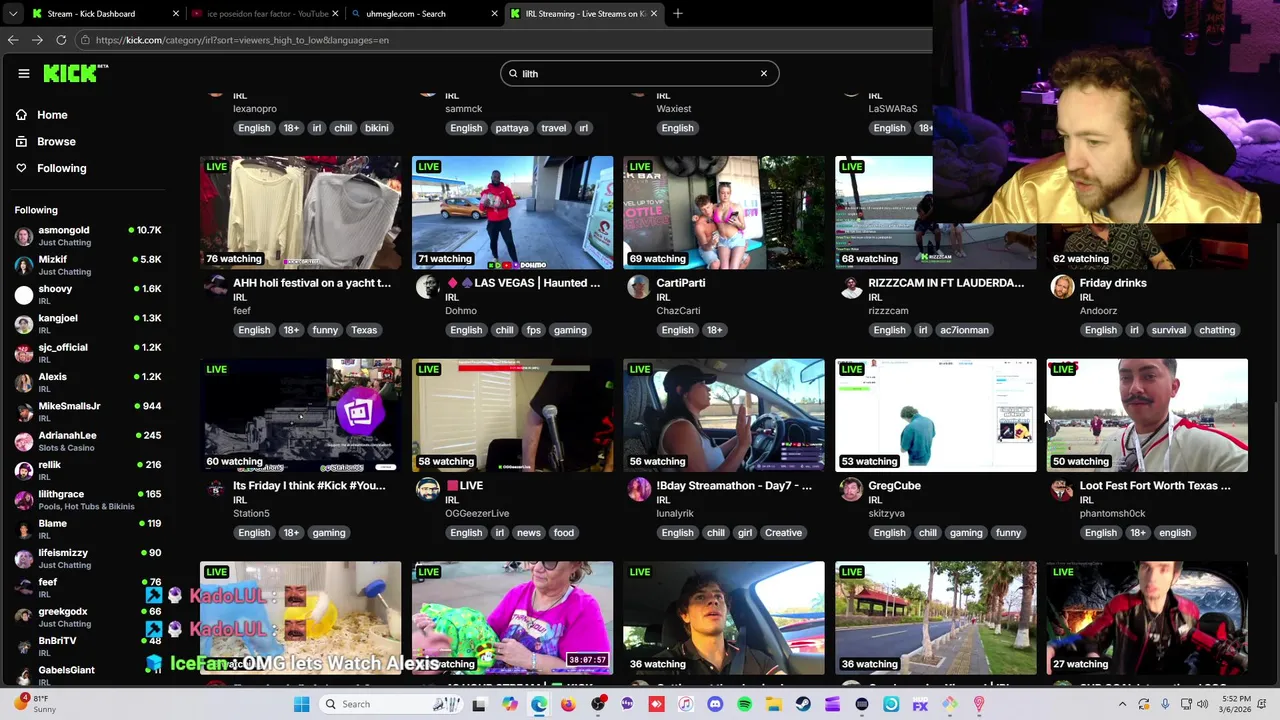The height and width of the screenshot is (720, 1280).
Task: Open Steam from the taskbar
Action: point(803,704)
